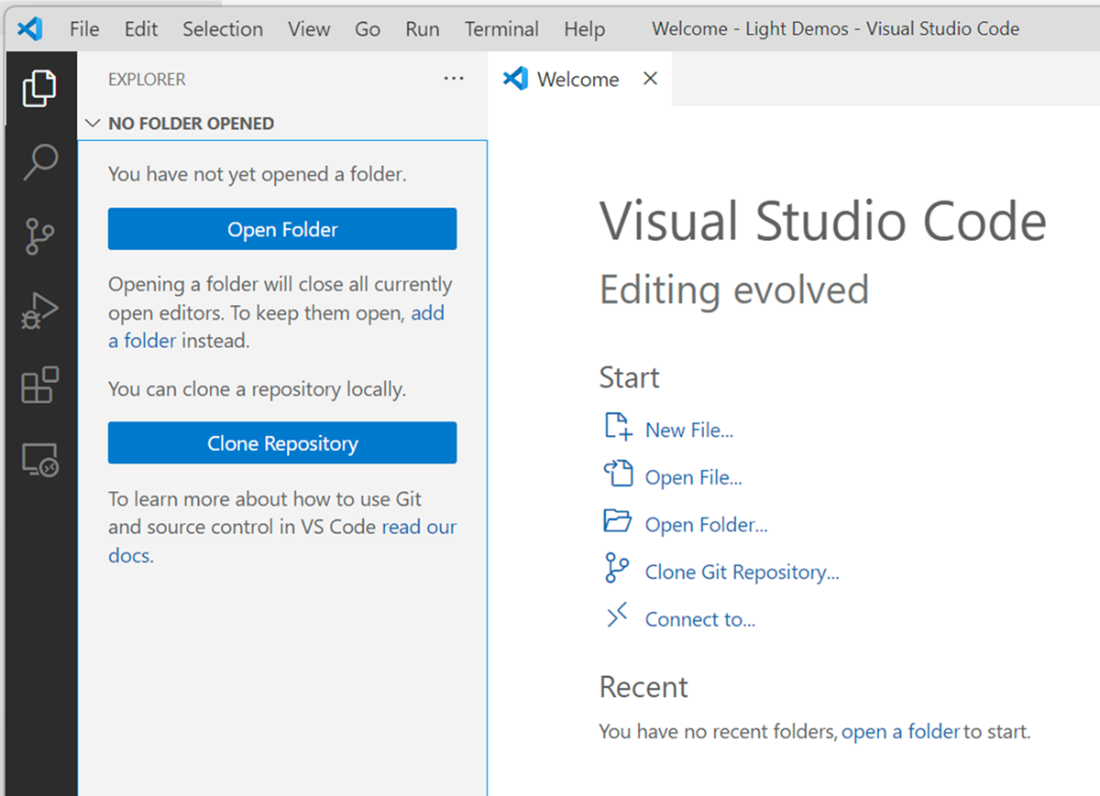Click the VS Code logo in title bar
1100x796 pixels.
click(30, 29)
